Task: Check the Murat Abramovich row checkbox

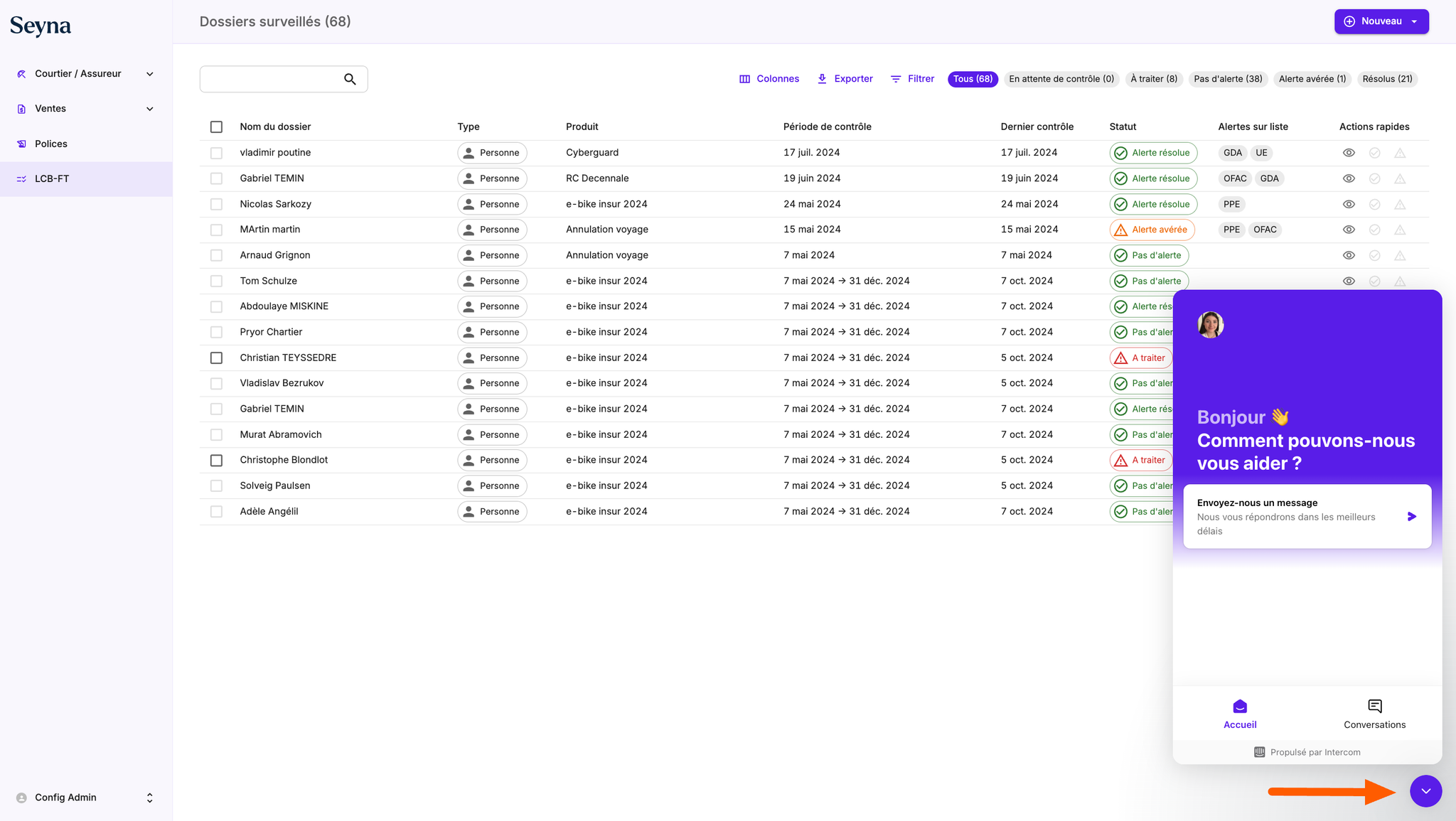Action: 216,434
